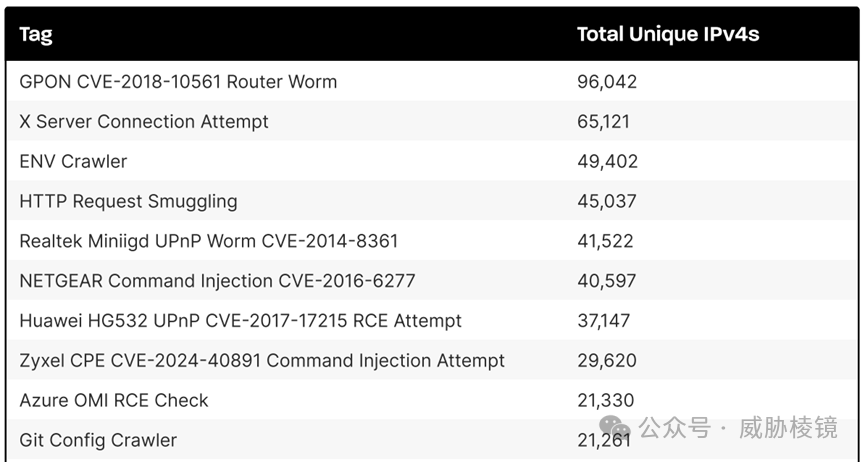Click the Tag column header
Viewport: 865px width, 462px height.
click(x=36, y=34)
